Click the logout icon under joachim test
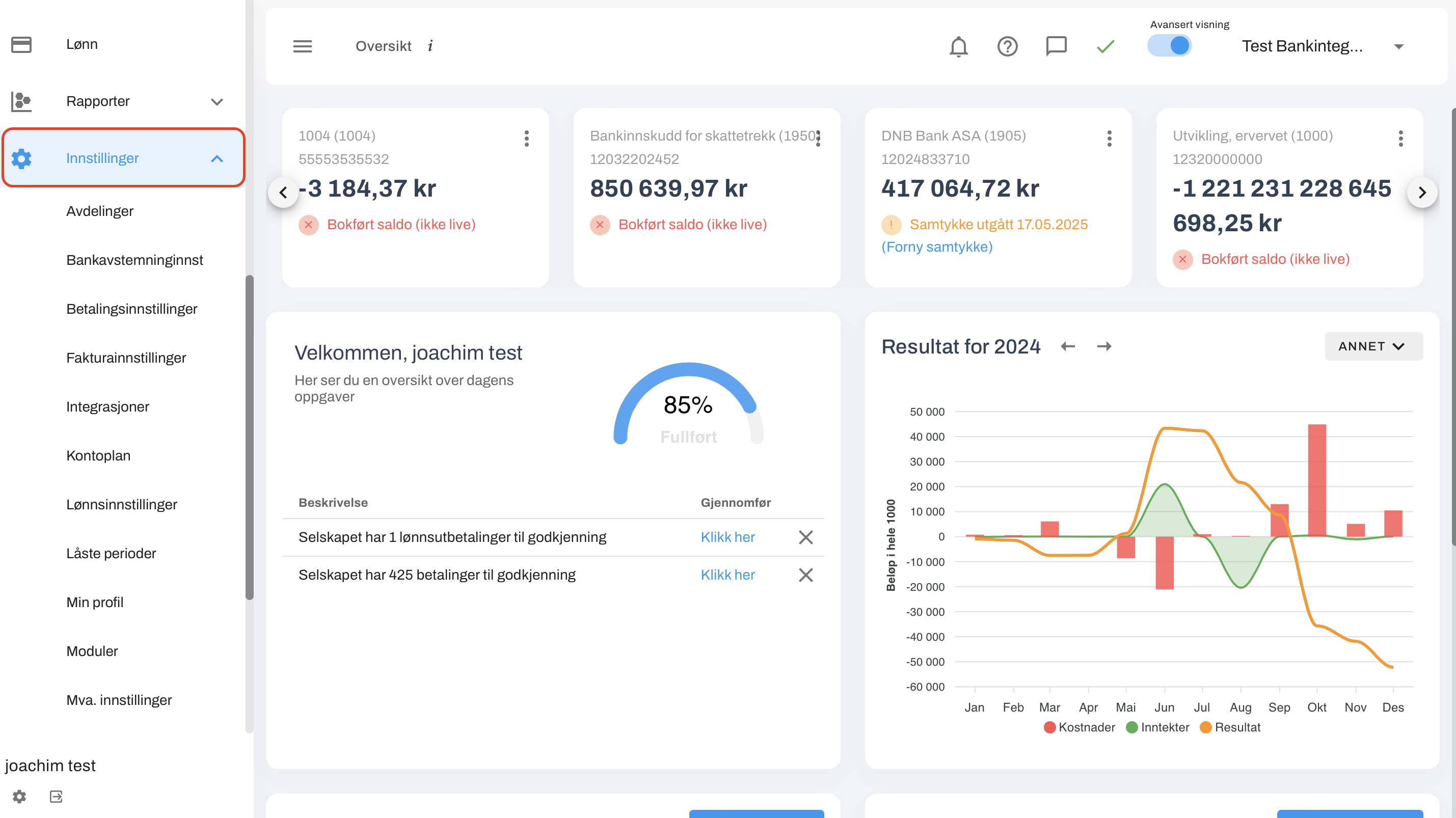Image resolution: width=1456 pixels, height=818 pixels. pos(56,797)
